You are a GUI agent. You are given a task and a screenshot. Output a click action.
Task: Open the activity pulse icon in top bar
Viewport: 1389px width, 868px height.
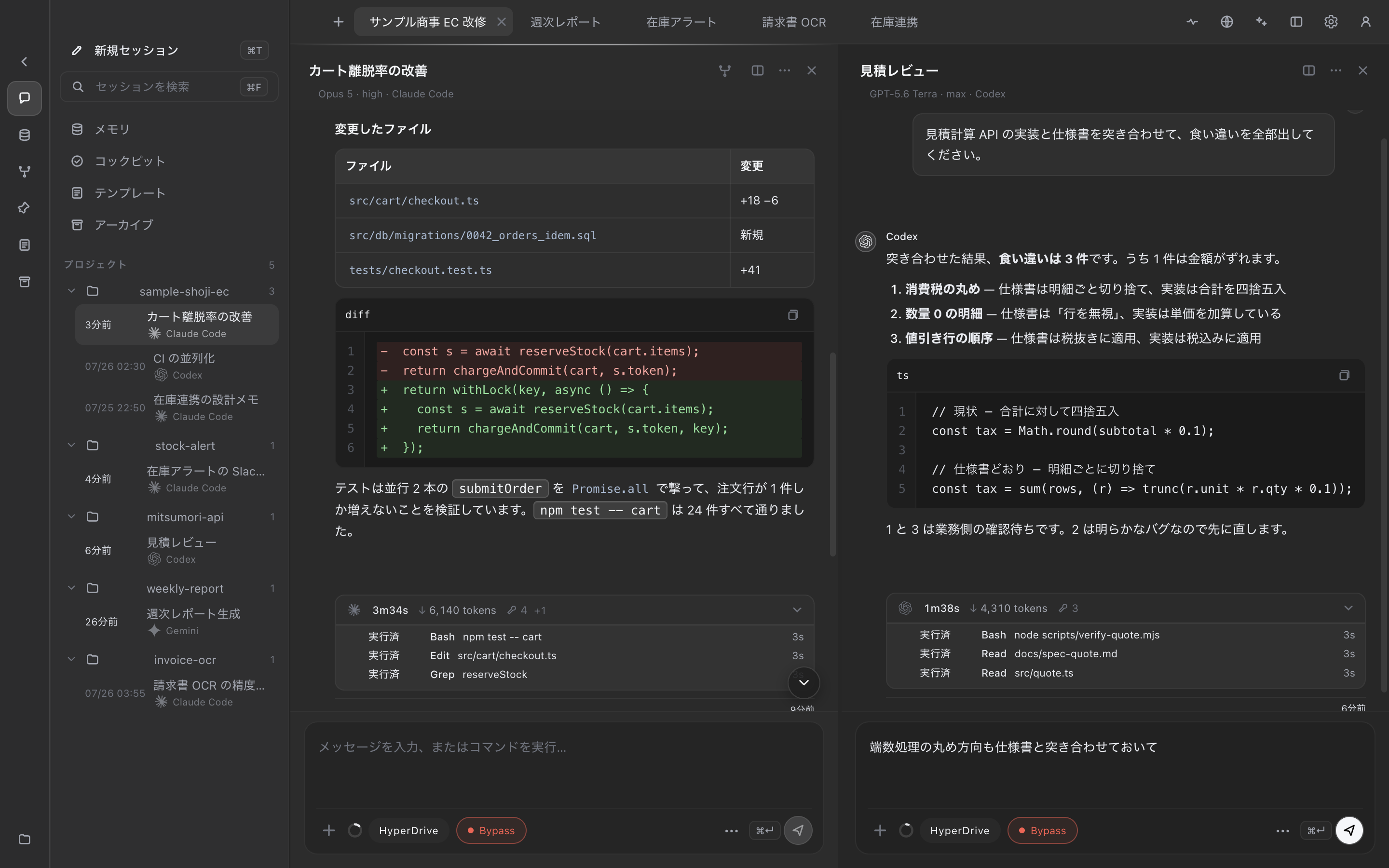tap(1192, 22)
